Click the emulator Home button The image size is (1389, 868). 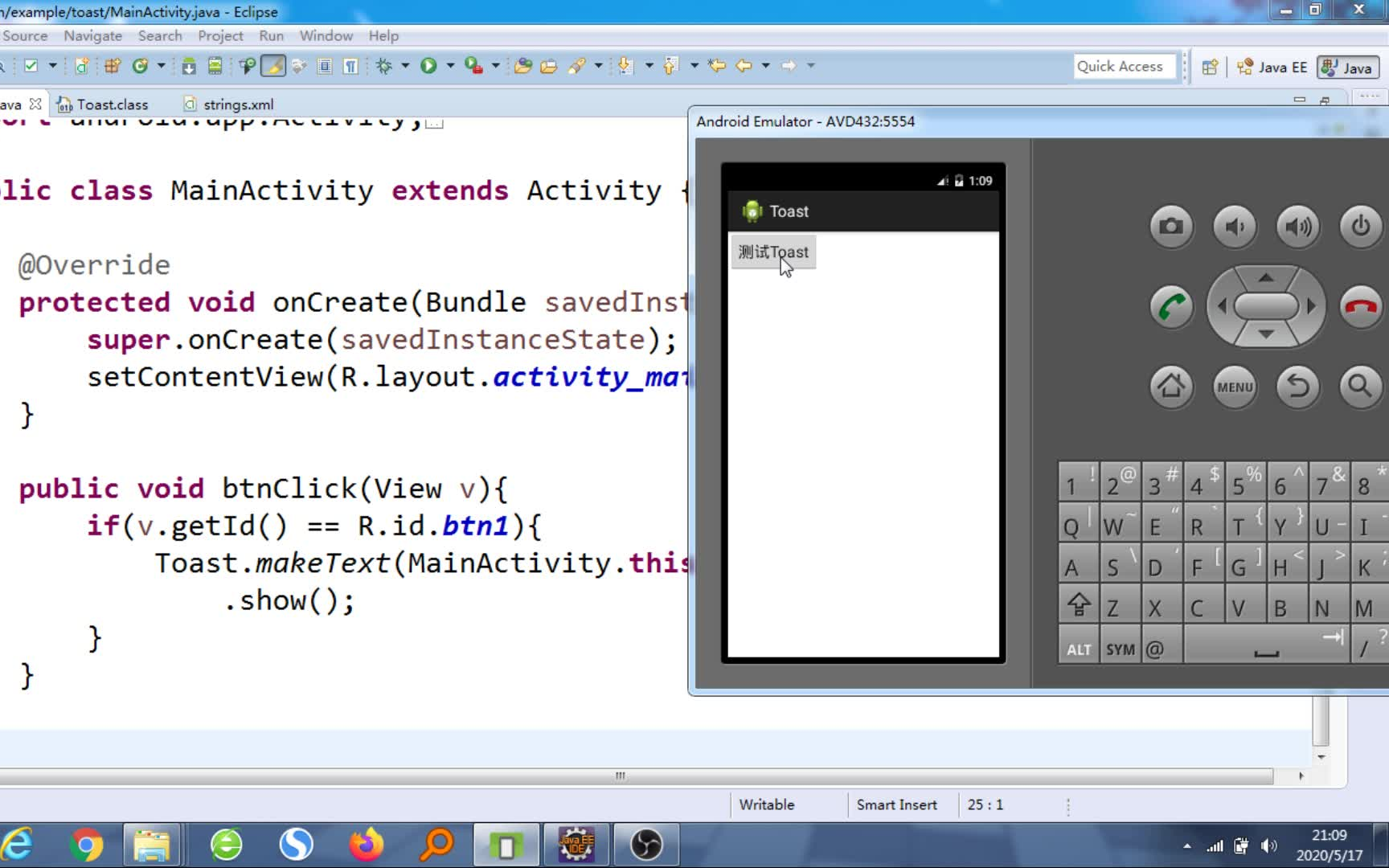point(1171,387)
